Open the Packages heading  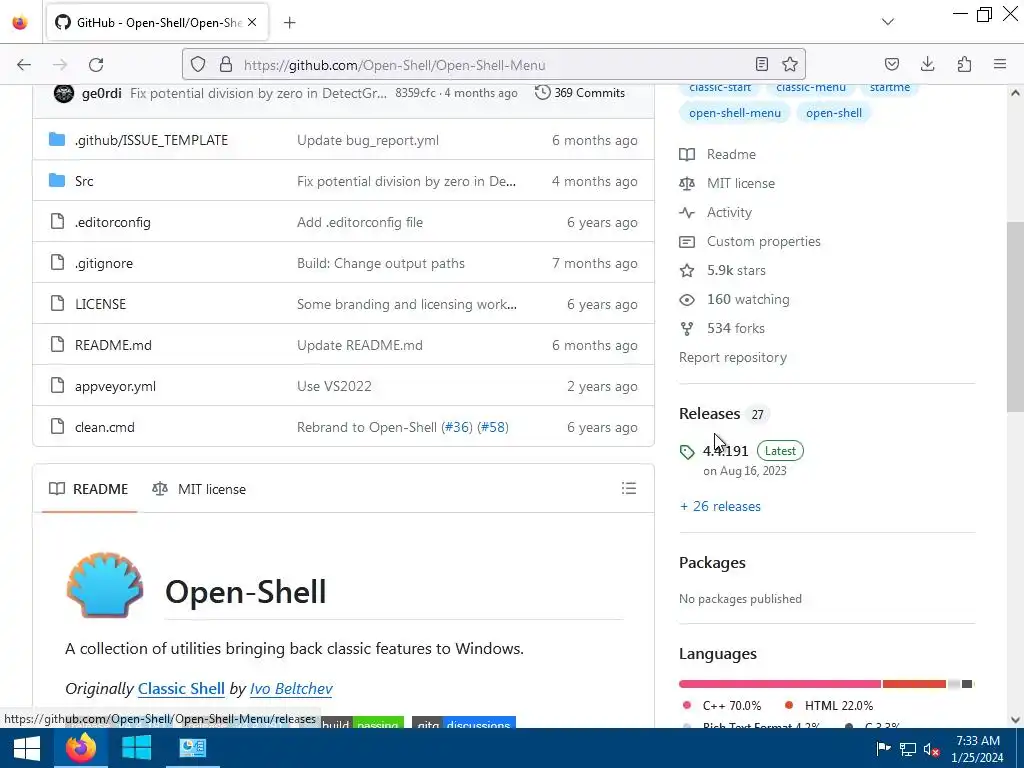pos(712,563)
